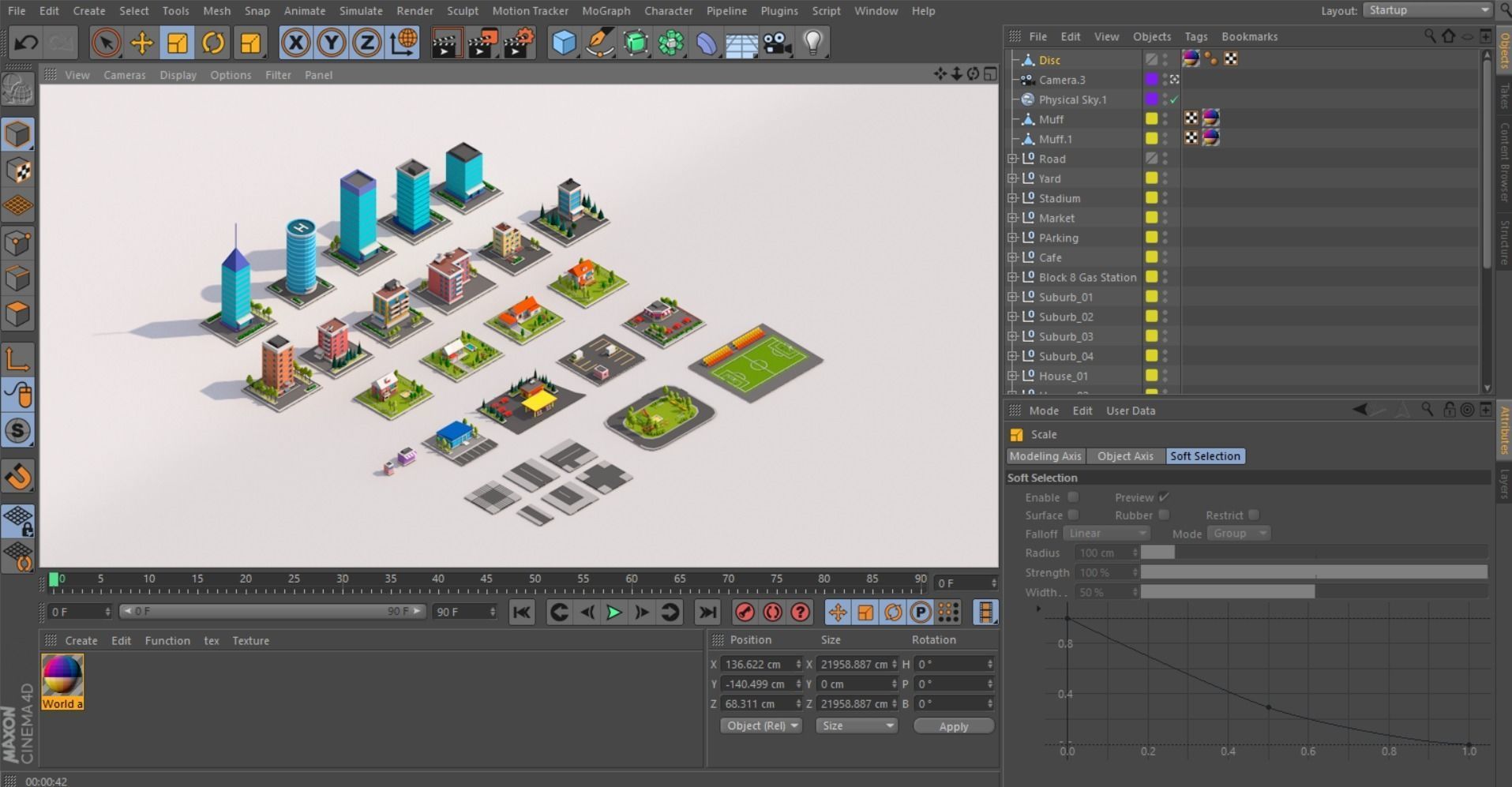1512x787 pixels.
Task: Open the Size mode dropdown
Action: point(857,726)
